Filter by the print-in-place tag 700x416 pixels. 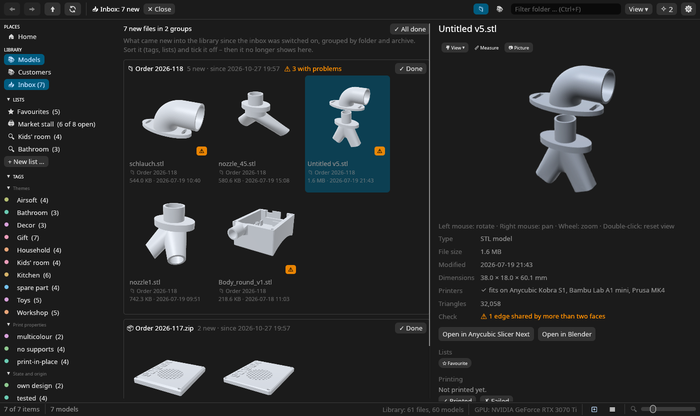click(x=42, y=362)
